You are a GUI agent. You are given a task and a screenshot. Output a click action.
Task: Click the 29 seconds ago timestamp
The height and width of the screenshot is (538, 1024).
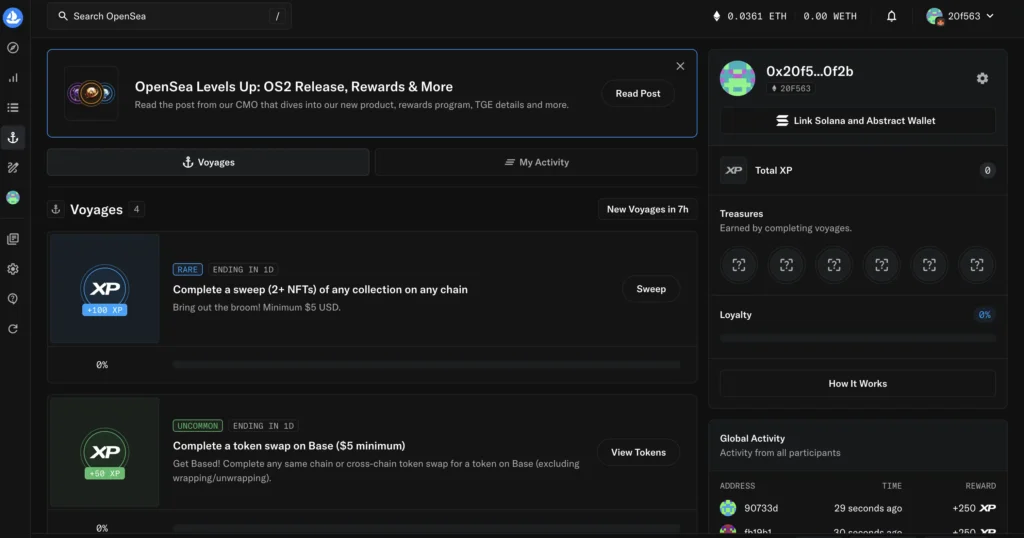pos(868,508)
